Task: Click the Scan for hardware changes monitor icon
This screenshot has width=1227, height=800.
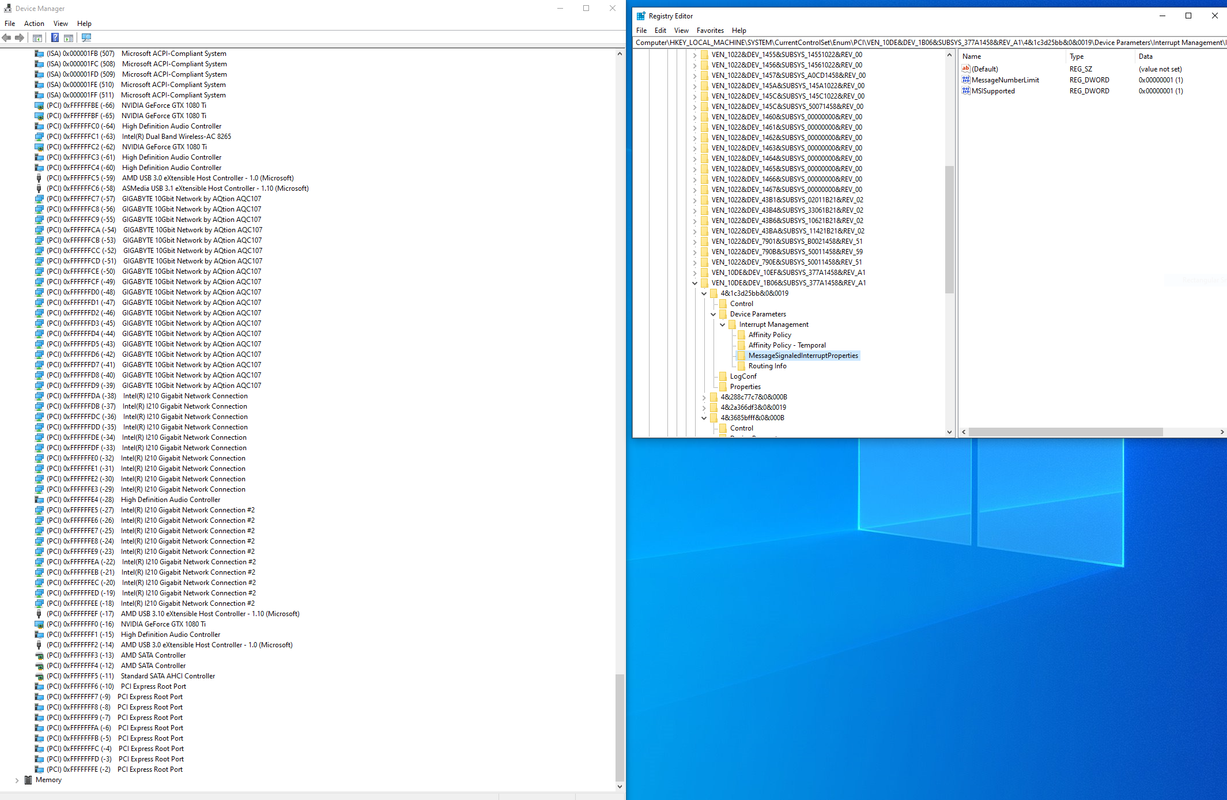Action: (x=85, y=38)
